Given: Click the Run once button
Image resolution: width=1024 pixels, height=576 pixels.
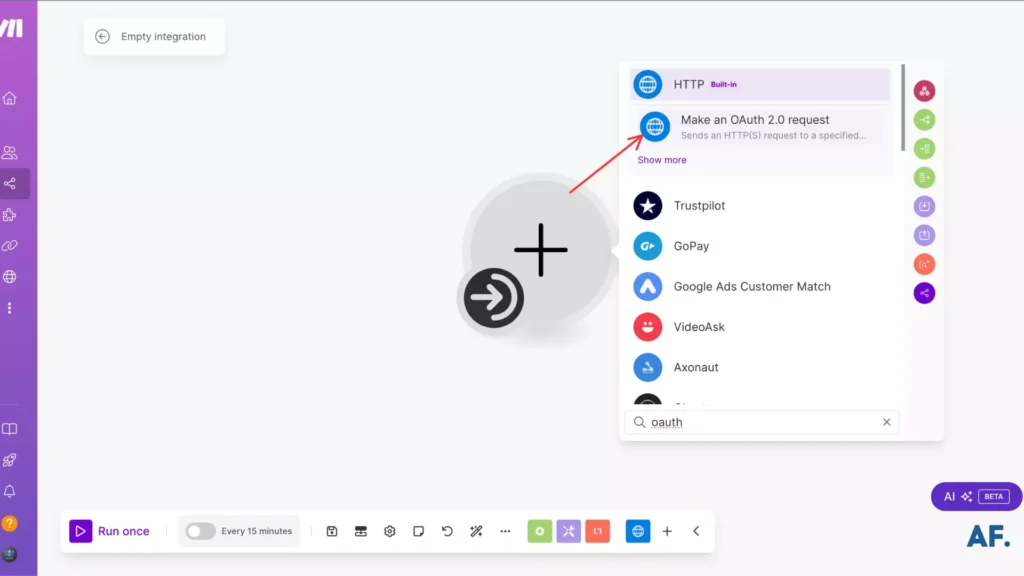Looking at the screenshot, I should [x=110, y=531].
